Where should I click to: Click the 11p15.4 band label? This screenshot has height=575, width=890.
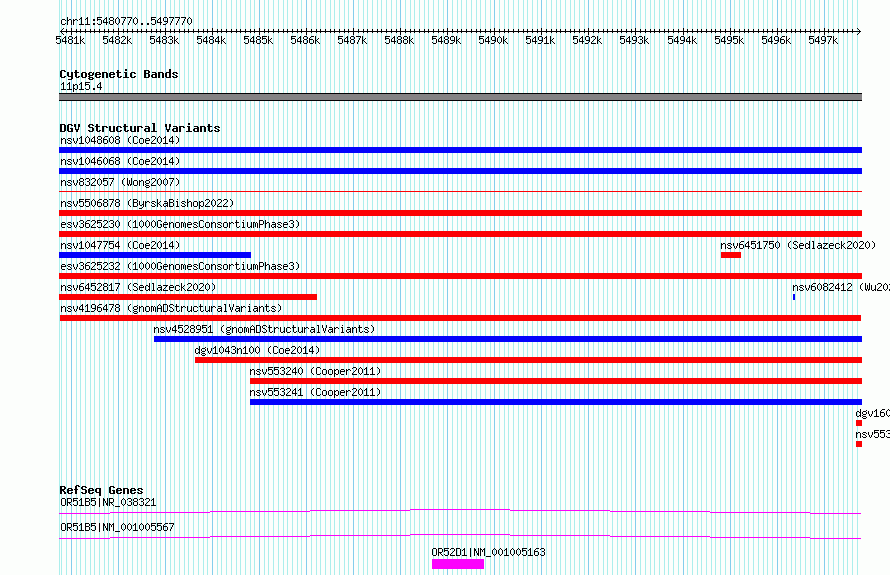[81, 86]
